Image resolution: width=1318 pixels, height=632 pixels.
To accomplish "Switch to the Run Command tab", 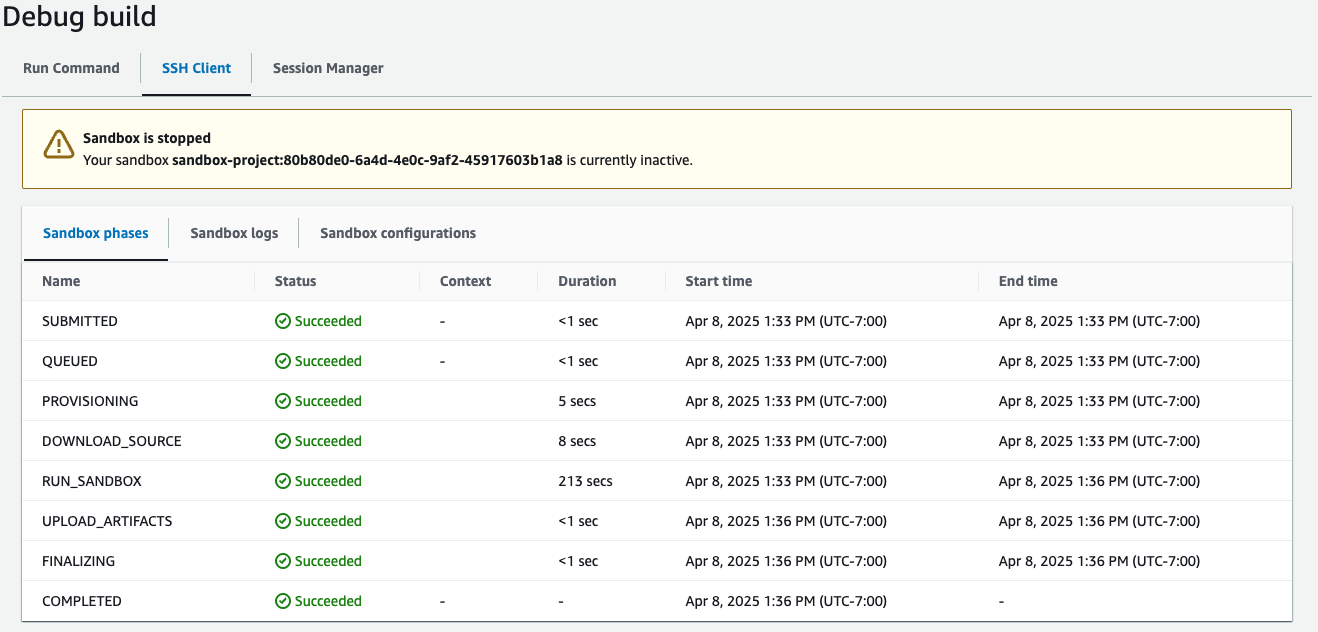I will tap(71, 68).
